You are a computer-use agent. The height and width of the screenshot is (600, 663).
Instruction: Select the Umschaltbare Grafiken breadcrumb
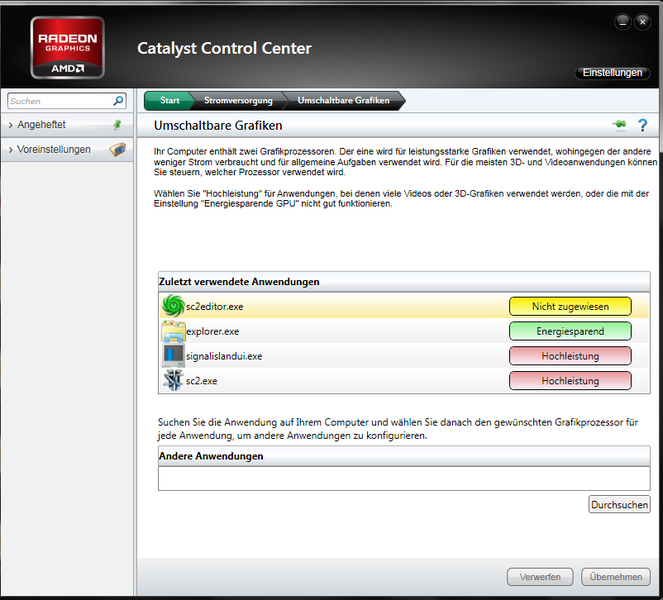point(343,101)
